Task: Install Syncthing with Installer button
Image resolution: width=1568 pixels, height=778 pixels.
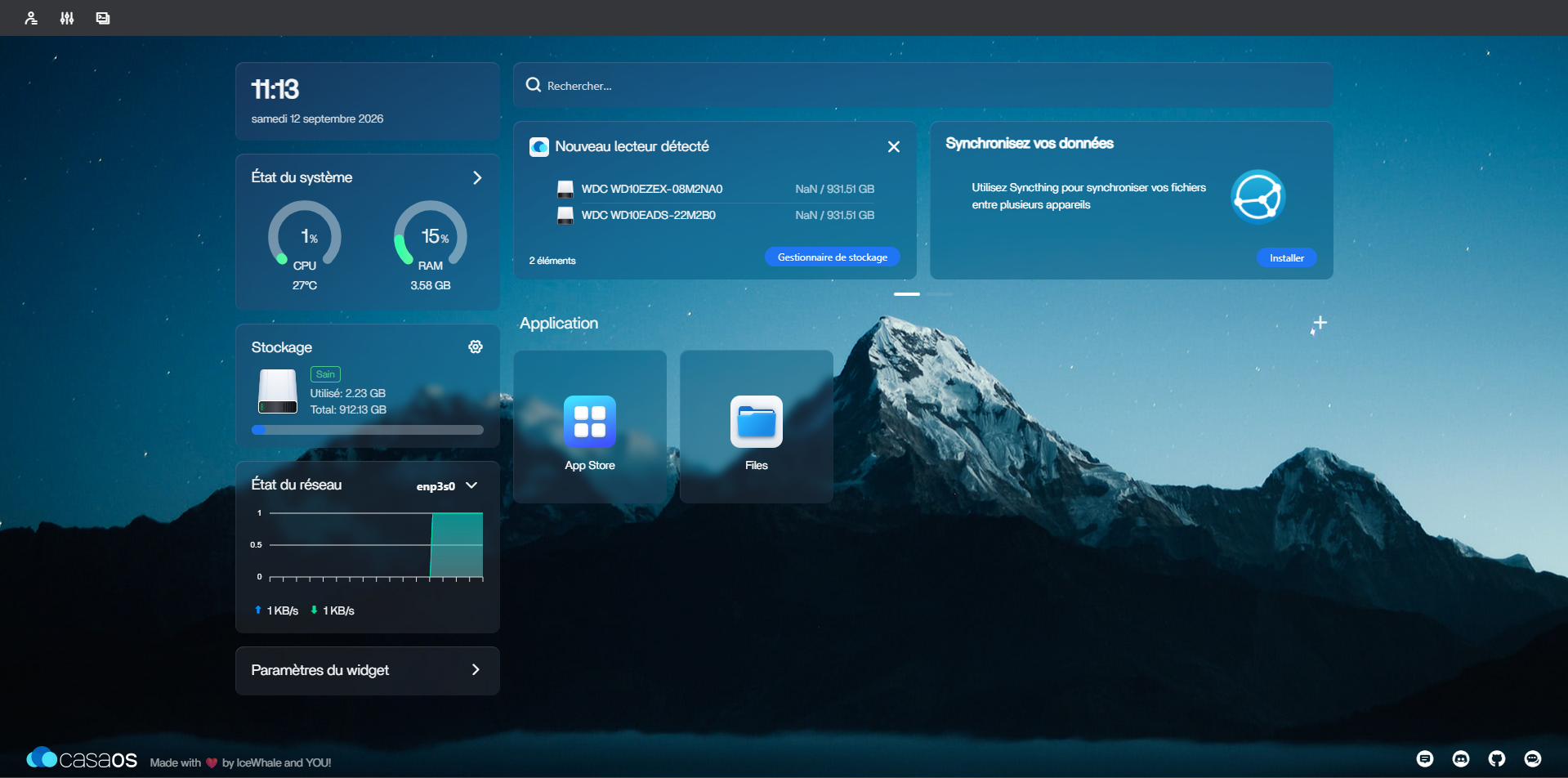Action: (x=1287, y=258)
